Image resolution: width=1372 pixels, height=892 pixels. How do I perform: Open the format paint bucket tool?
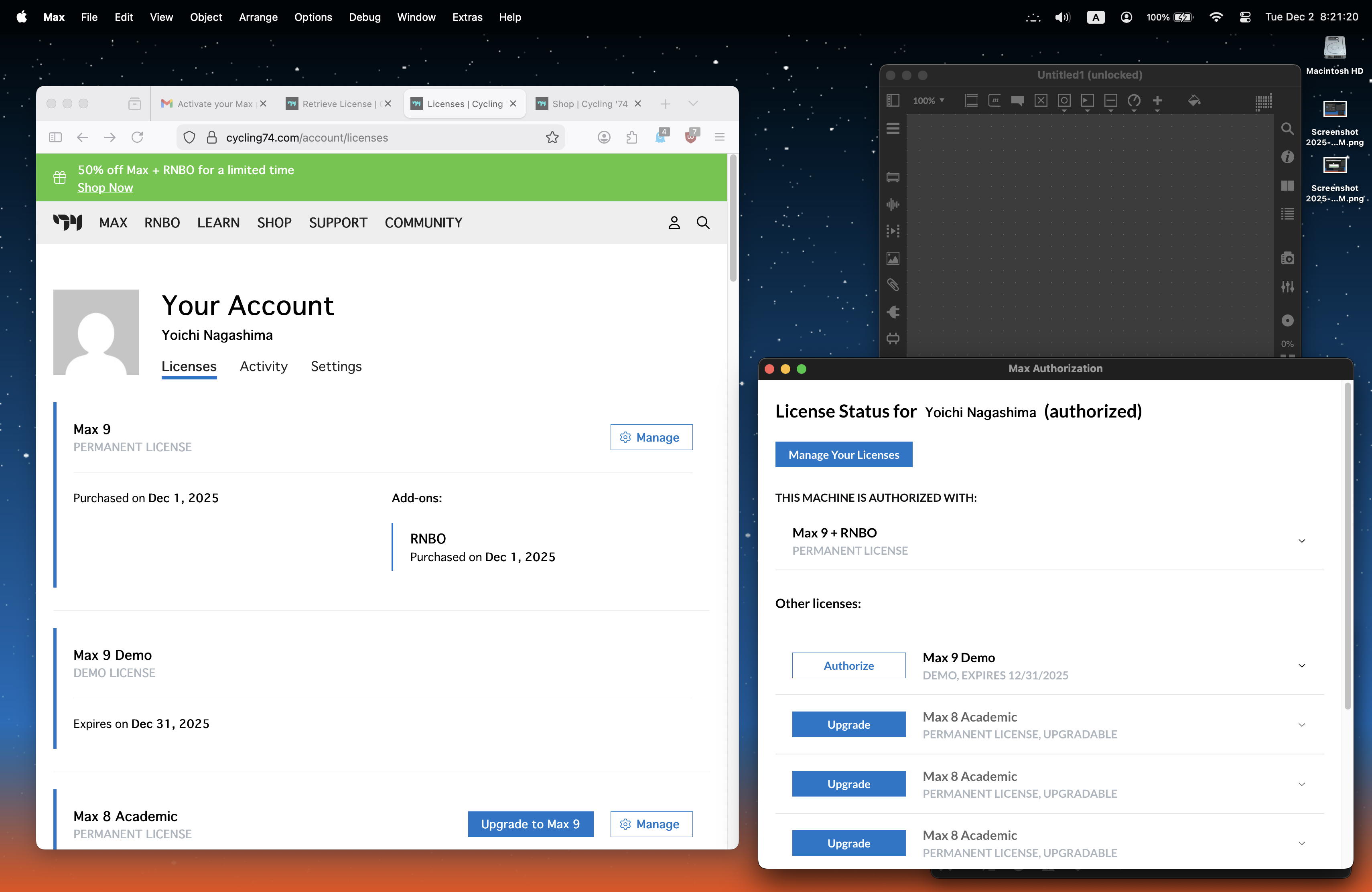(x=1194, y=101)
